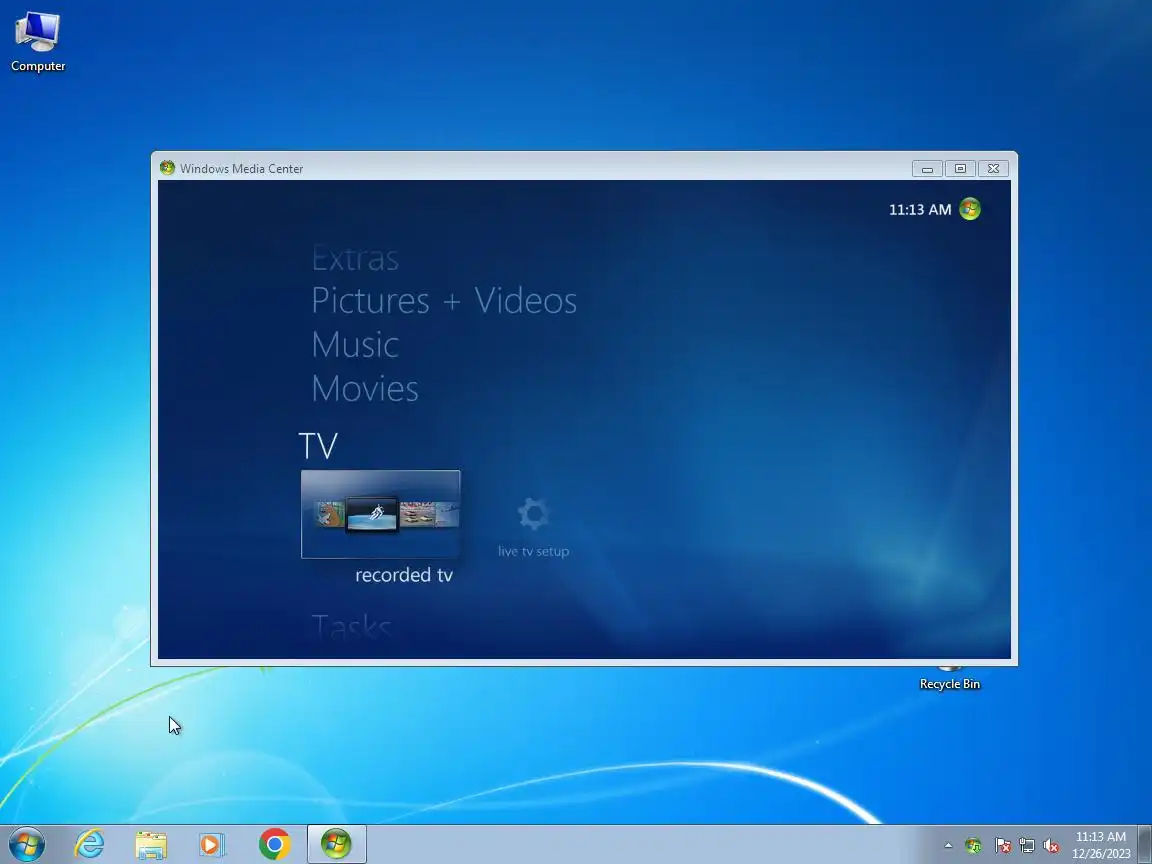Click the live tv setup label
Screen dimensions: 1152x864
tap(533, 551)
